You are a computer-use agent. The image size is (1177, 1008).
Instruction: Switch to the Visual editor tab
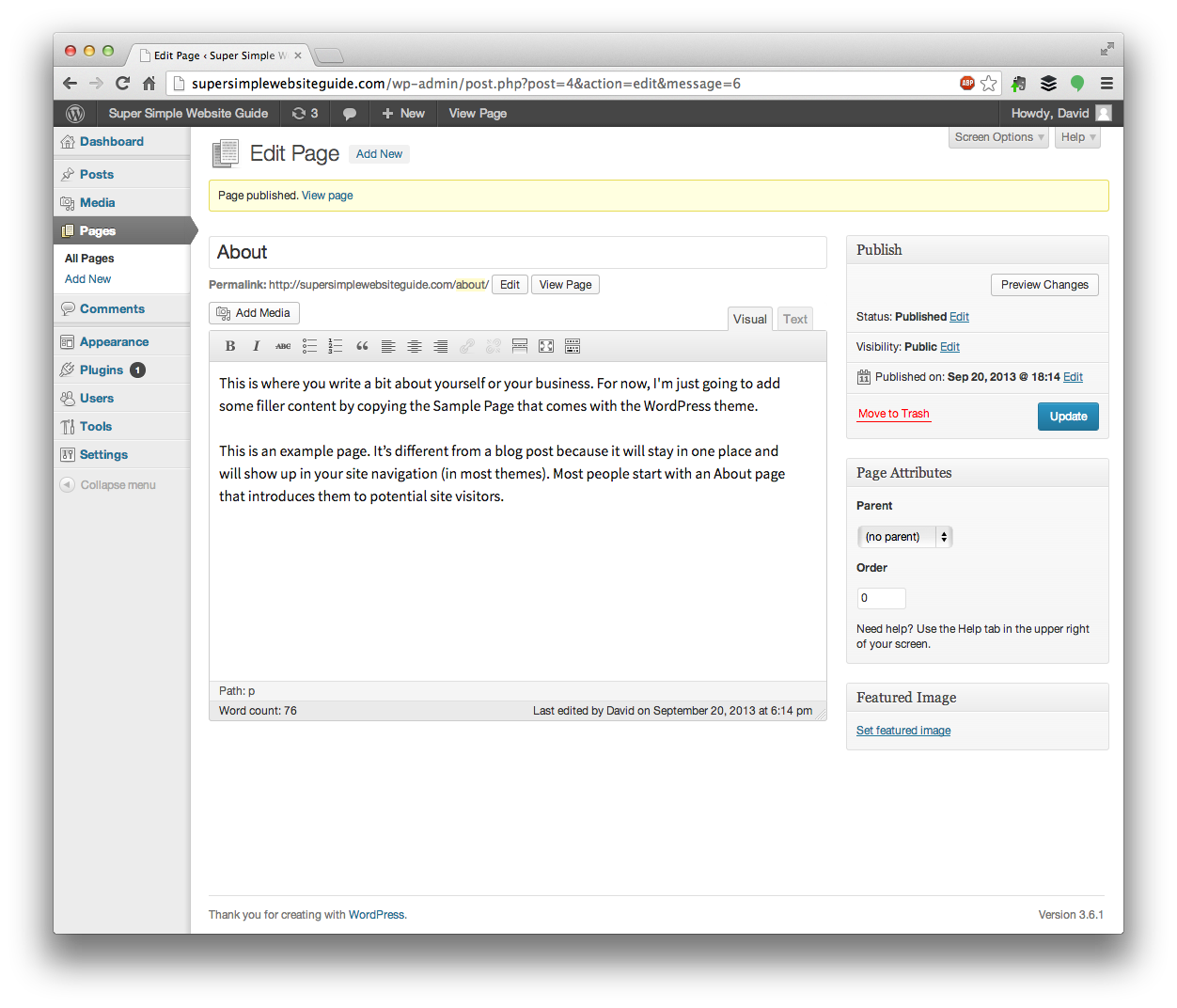pyautogui.click(x=750, y=319)
